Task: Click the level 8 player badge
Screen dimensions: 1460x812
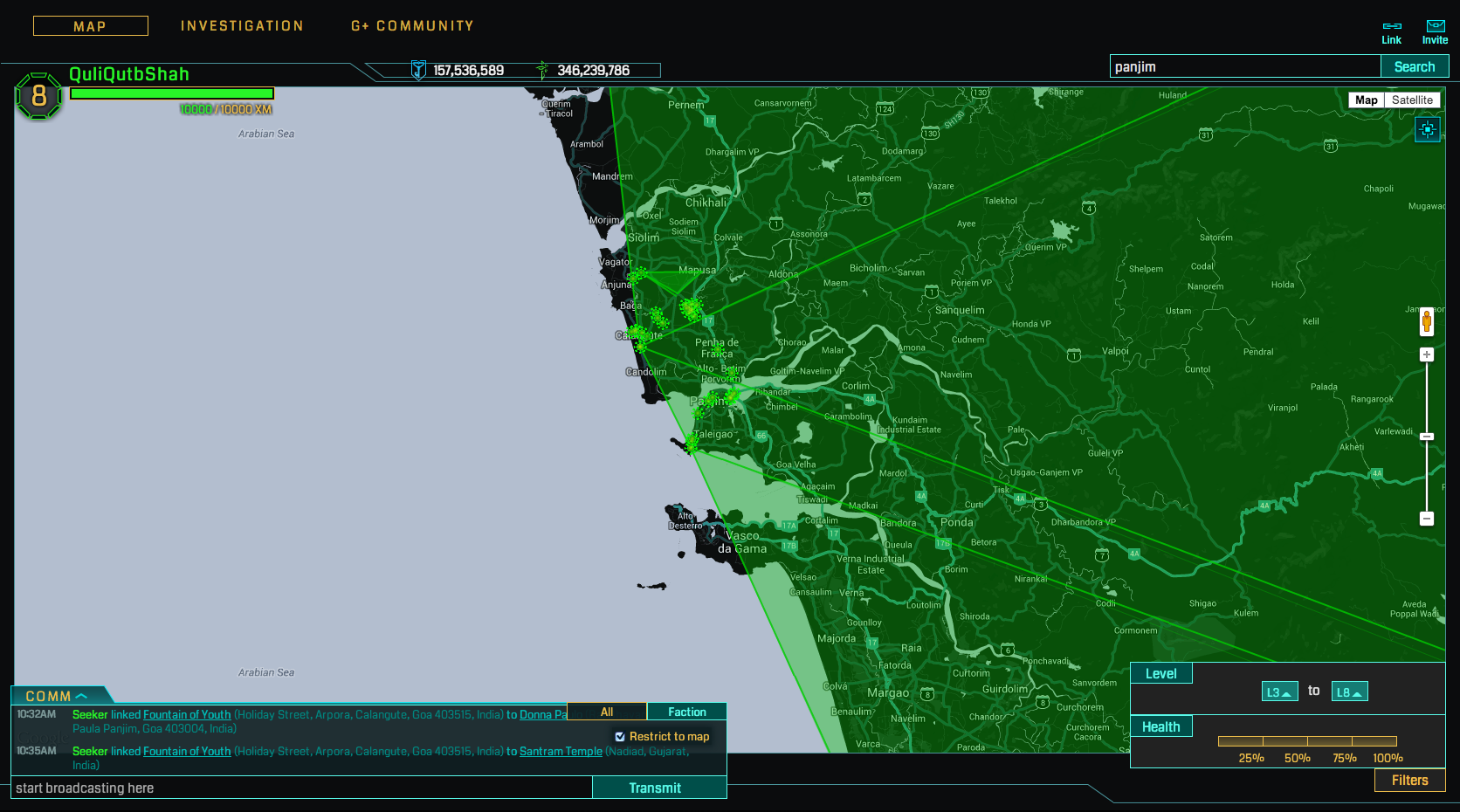Action: click(x=38, y=96)
